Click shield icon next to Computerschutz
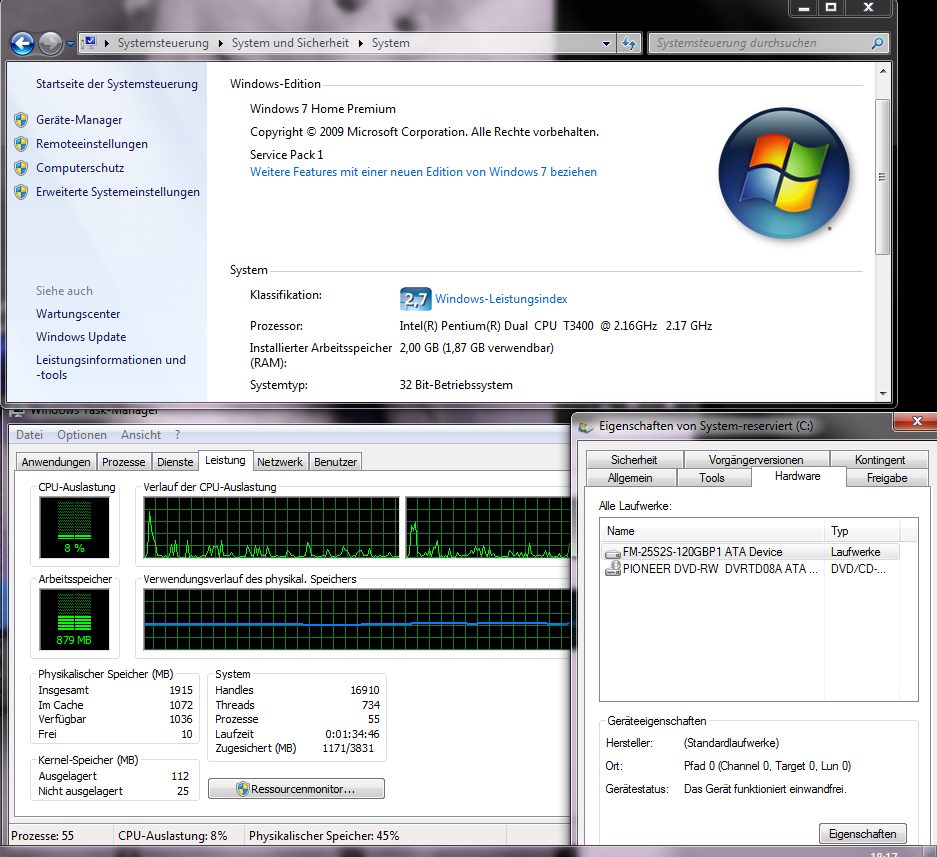The width and height of the screenshot is (937, 857). coord(21,168)
